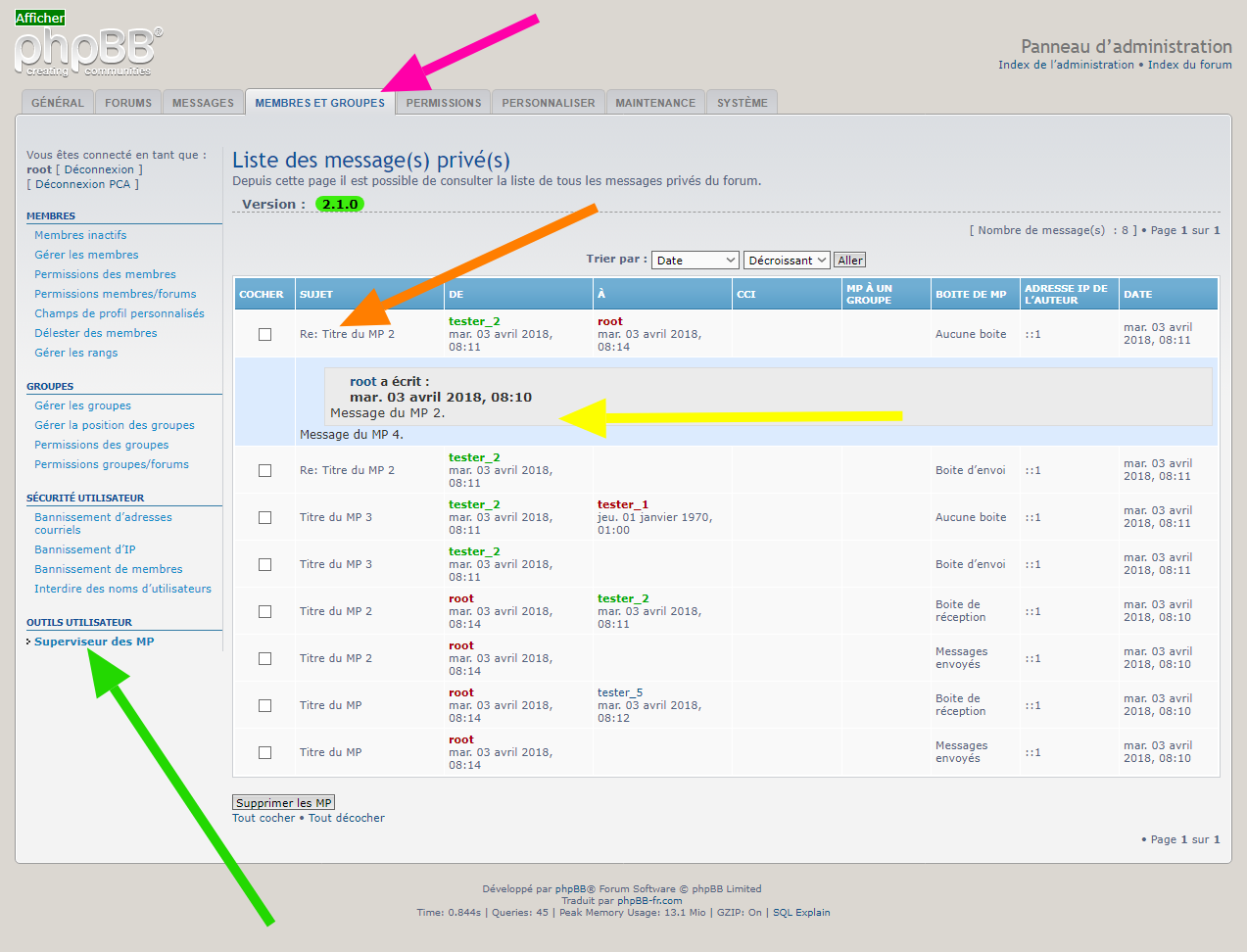Tick checkbox for Titre du MP 3 to tester_1

click(264, 517)
